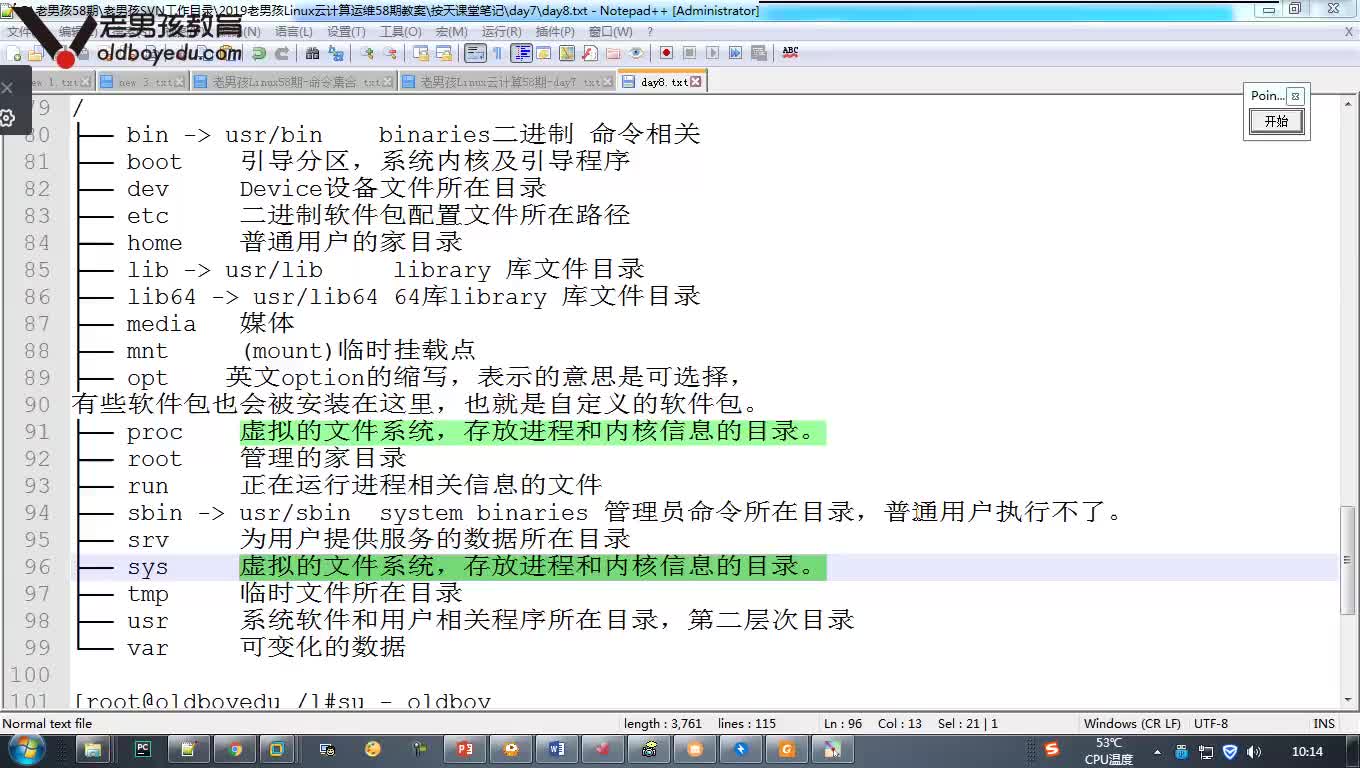Open the 运行(R) menu
The height and width of the screenshot is (768, 1360).
click(501, 32)
